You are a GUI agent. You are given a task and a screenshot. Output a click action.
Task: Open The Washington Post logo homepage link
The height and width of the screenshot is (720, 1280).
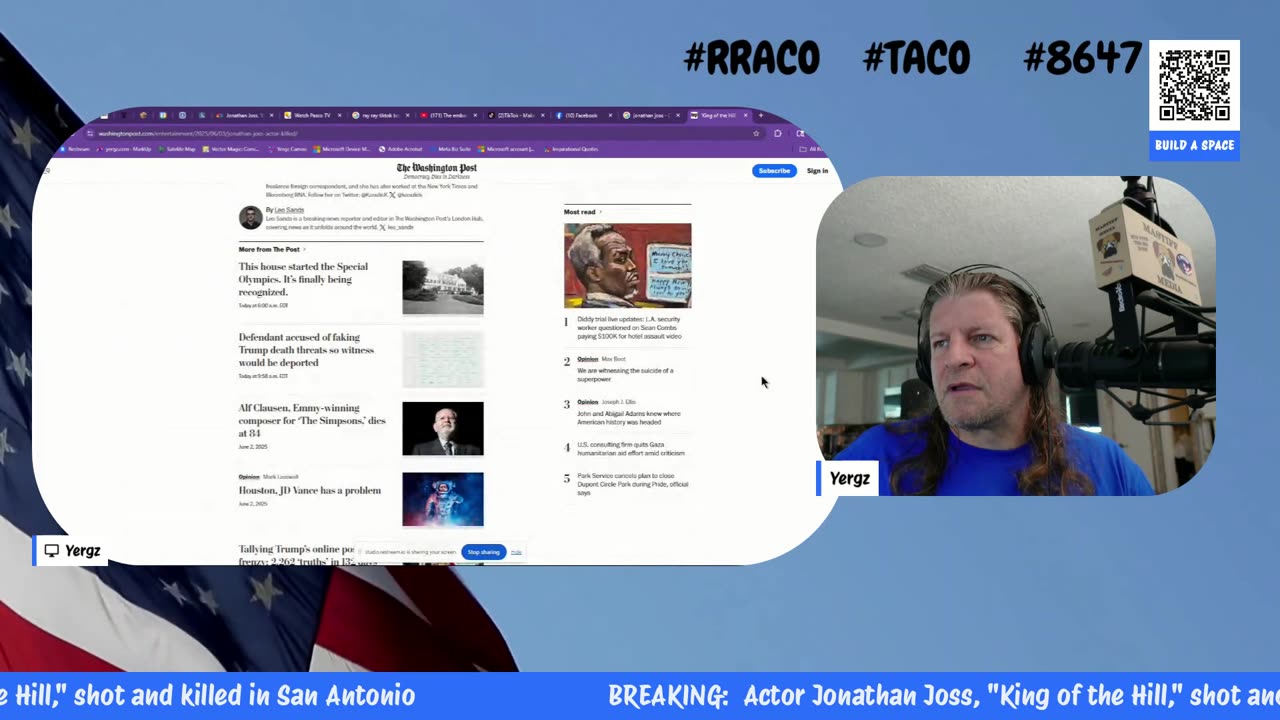pos(436,168)
